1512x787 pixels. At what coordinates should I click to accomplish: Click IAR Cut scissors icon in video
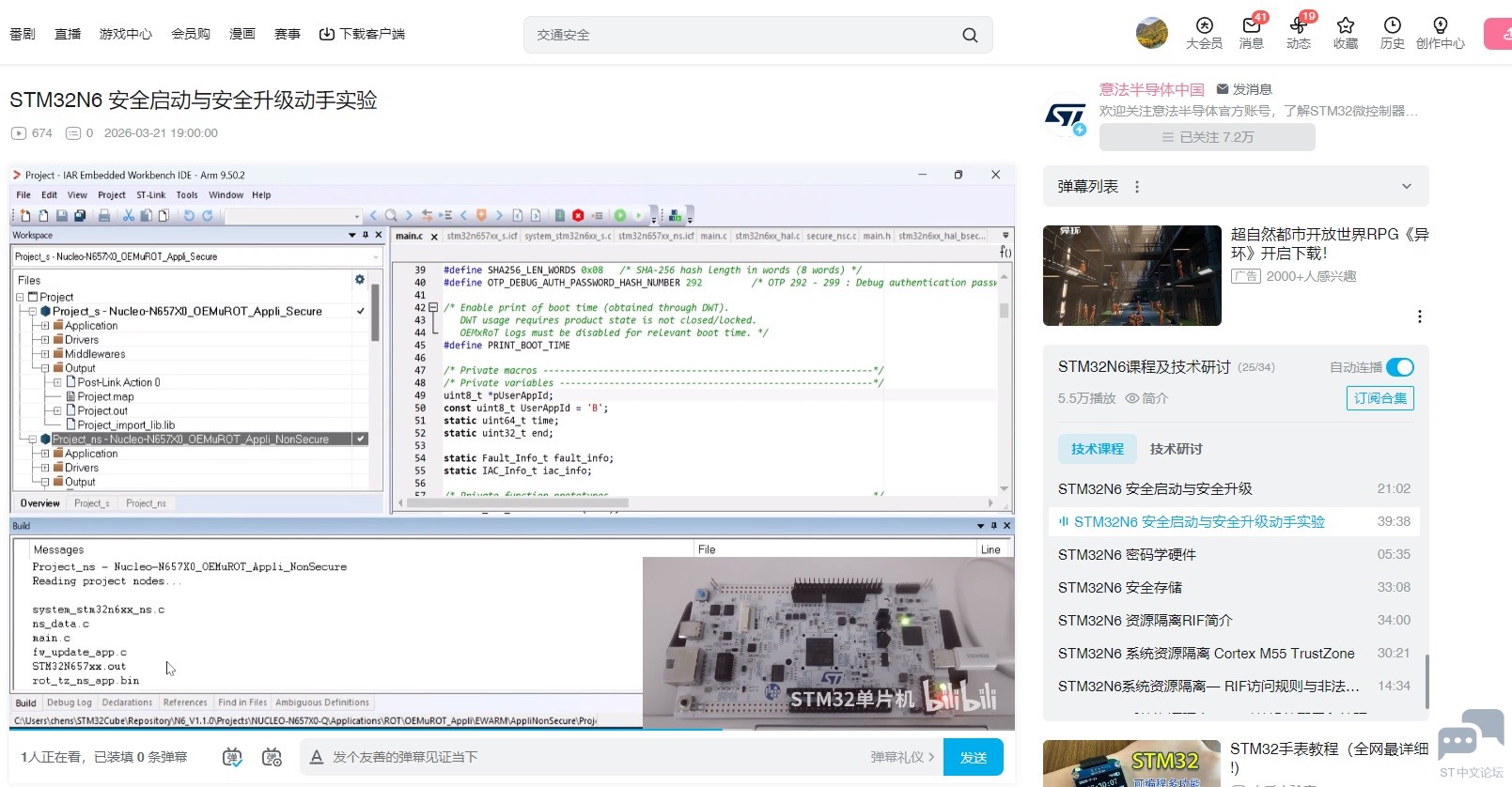click(x=129, y=215)
